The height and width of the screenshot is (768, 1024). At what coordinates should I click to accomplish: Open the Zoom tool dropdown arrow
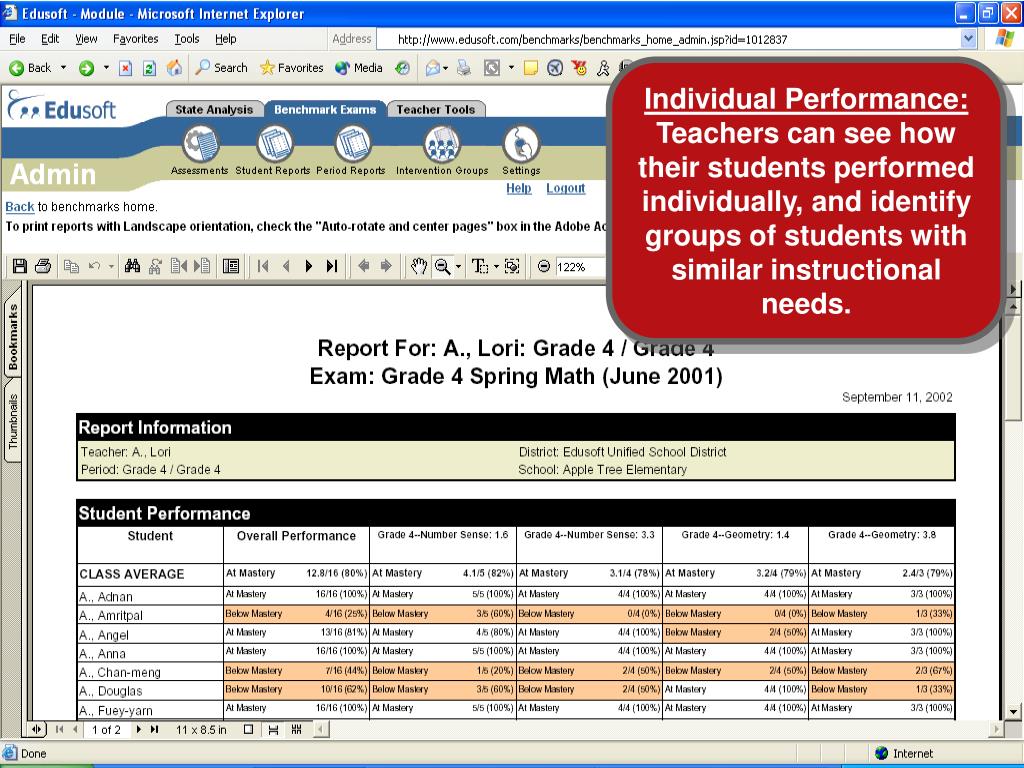coord(458,266)
